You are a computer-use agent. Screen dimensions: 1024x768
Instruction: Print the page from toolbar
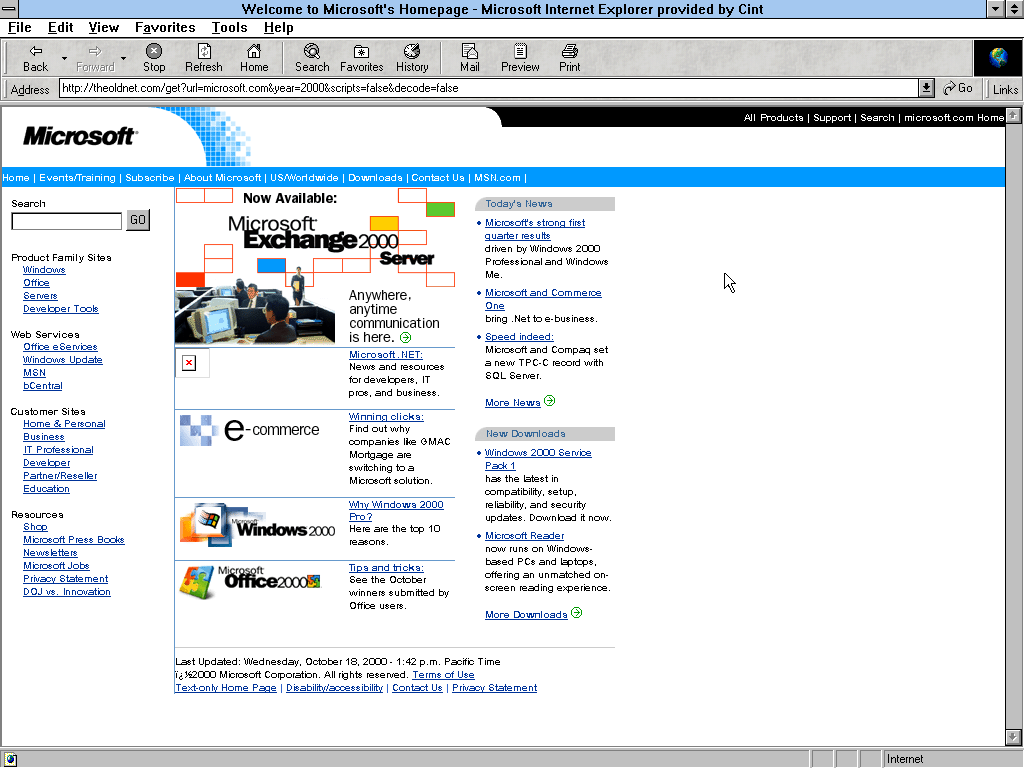pyautogui.click(x=569, y=57)
